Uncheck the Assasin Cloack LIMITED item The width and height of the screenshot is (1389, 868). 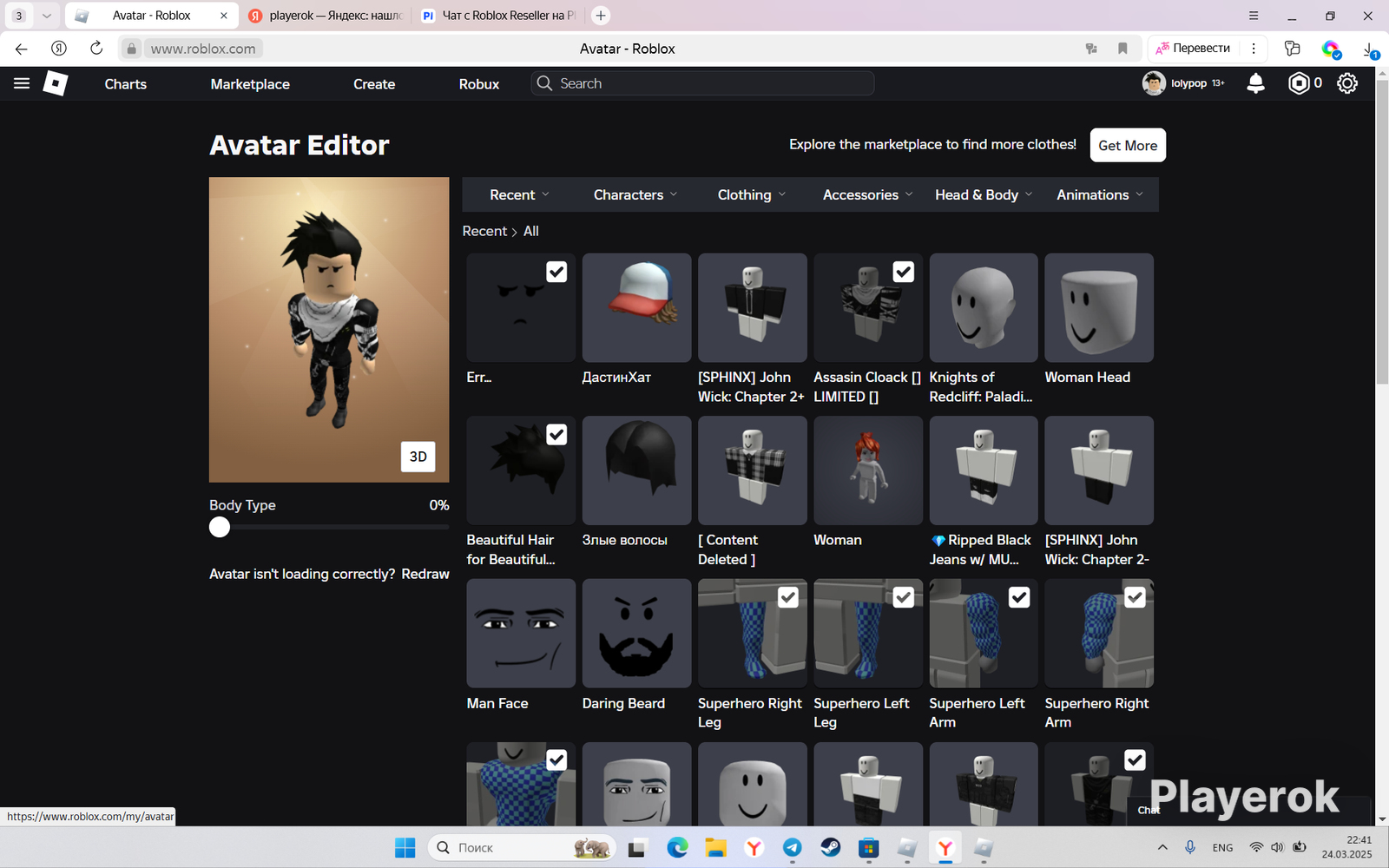coord(904,272)
